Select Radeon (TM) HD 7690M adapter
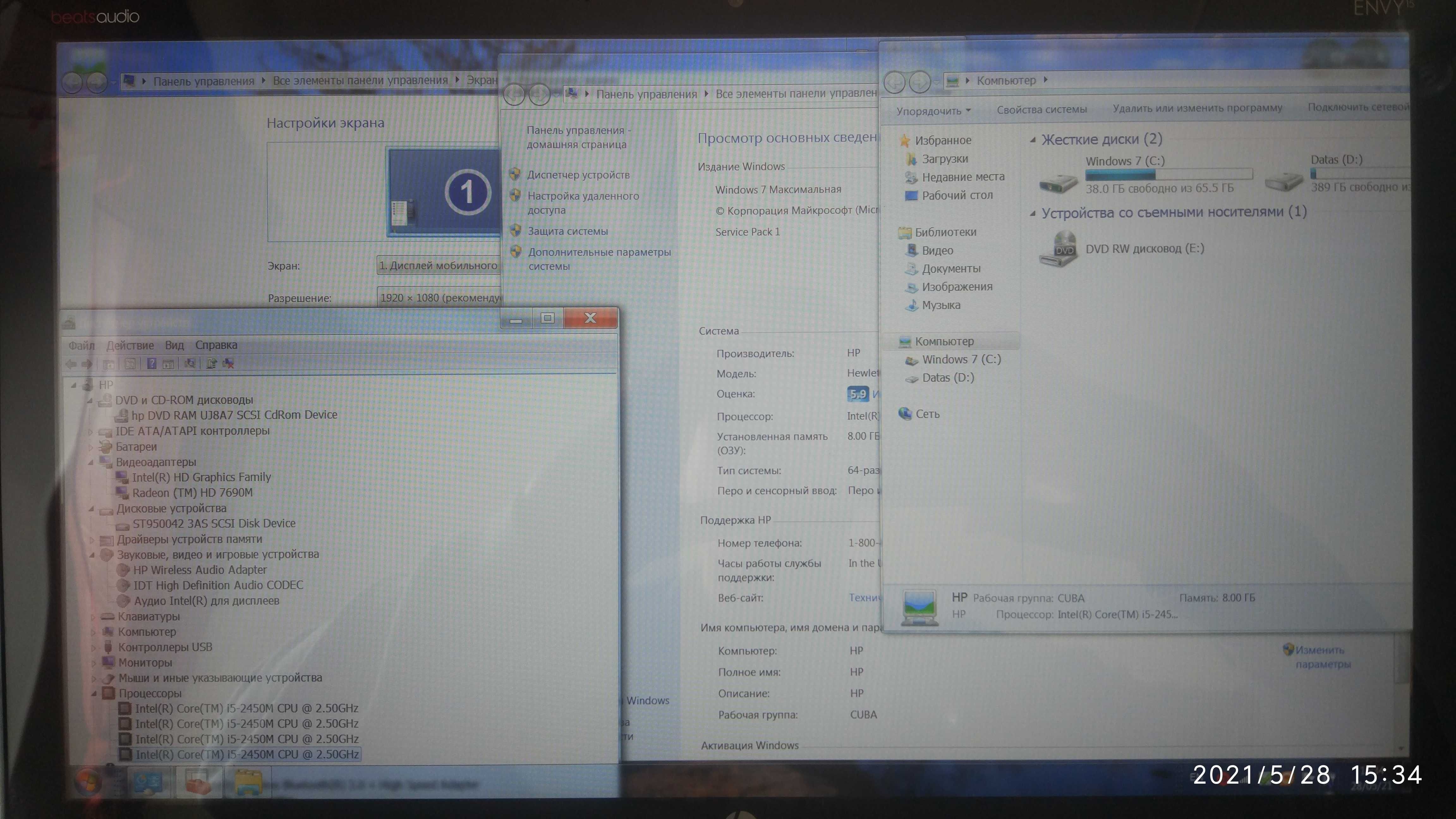 pos(192,492)
